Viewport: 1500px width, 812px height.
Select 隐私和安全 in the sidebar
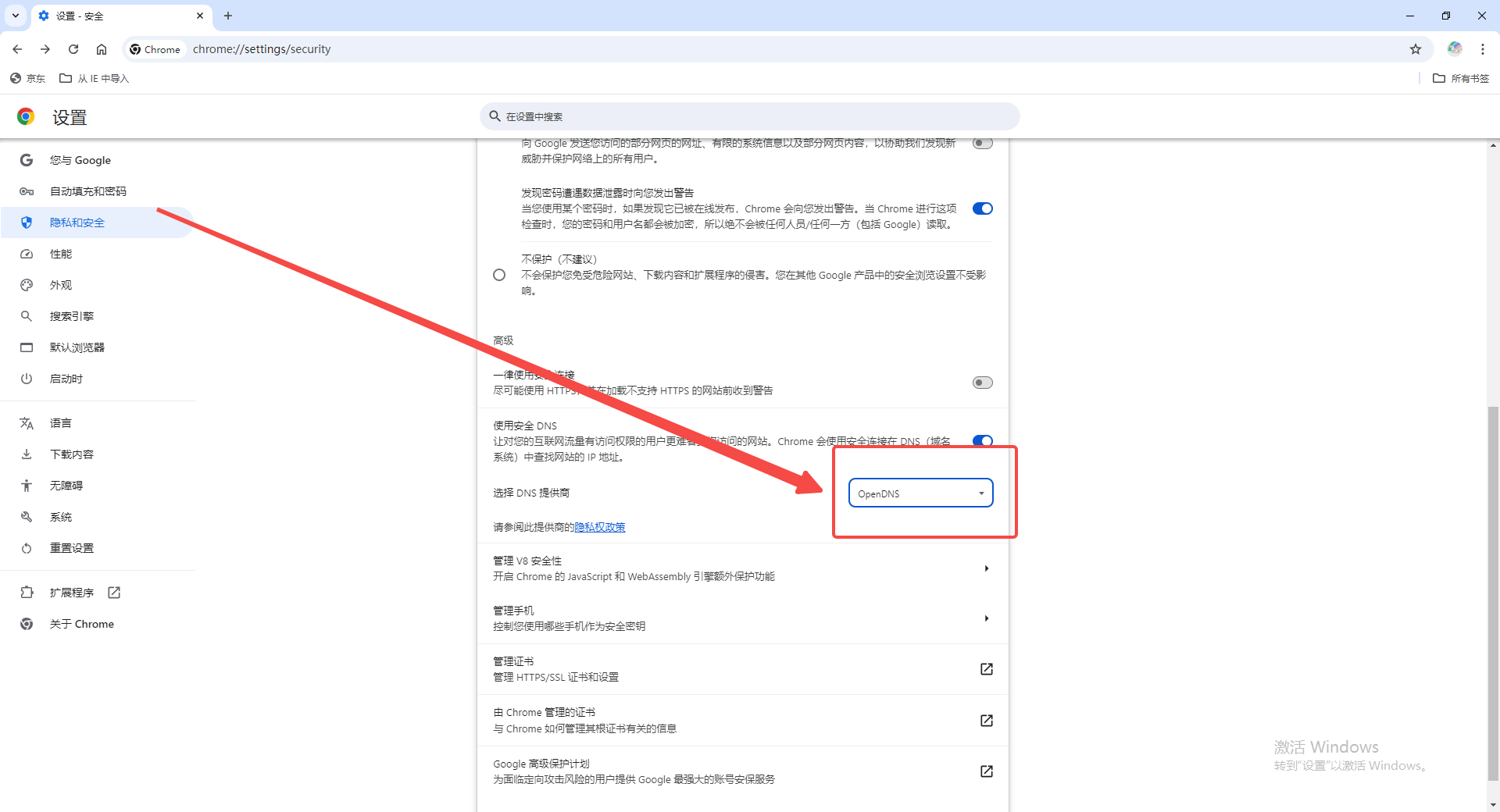98,223
